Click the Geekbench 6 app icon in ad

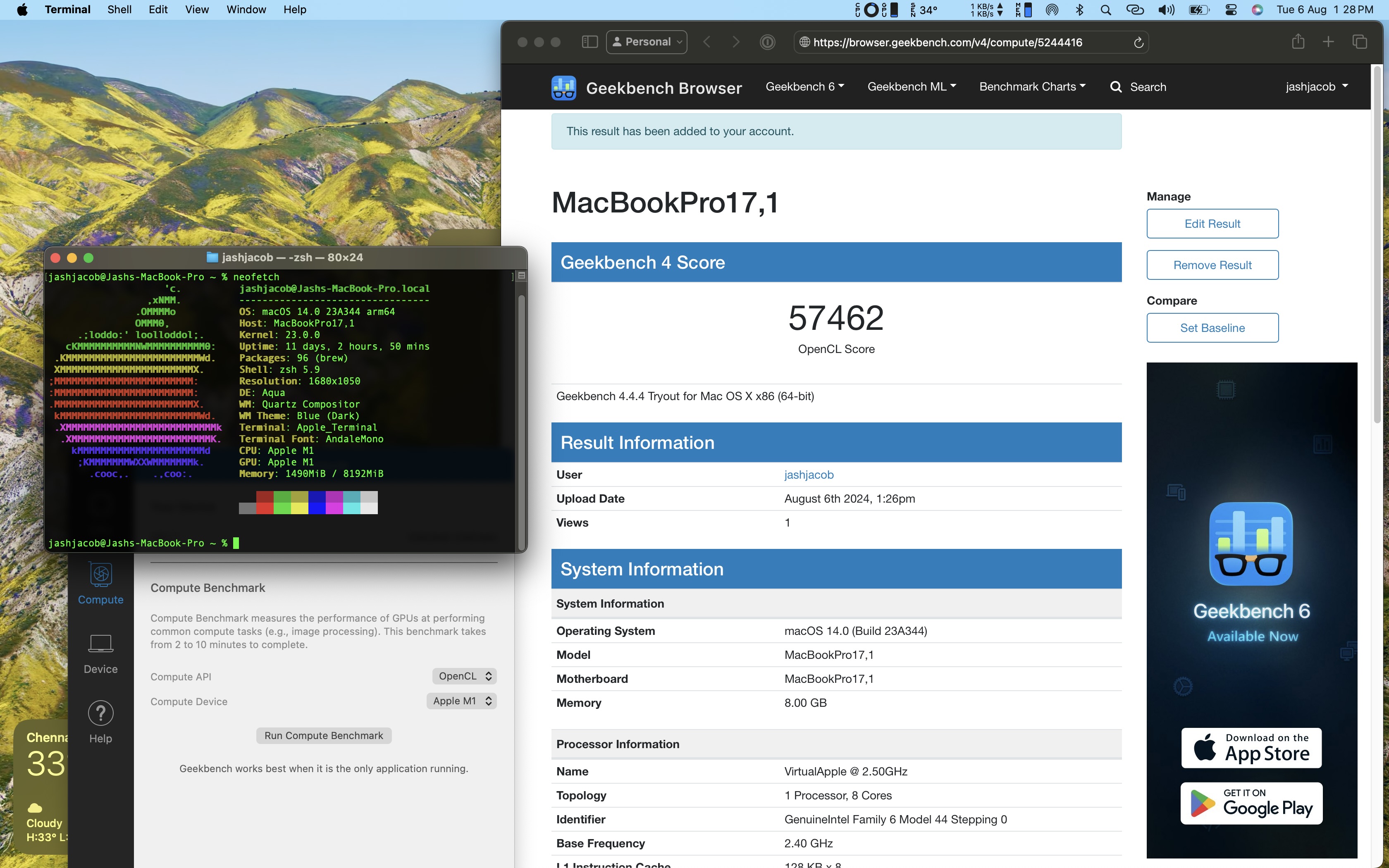point(1251,543)
